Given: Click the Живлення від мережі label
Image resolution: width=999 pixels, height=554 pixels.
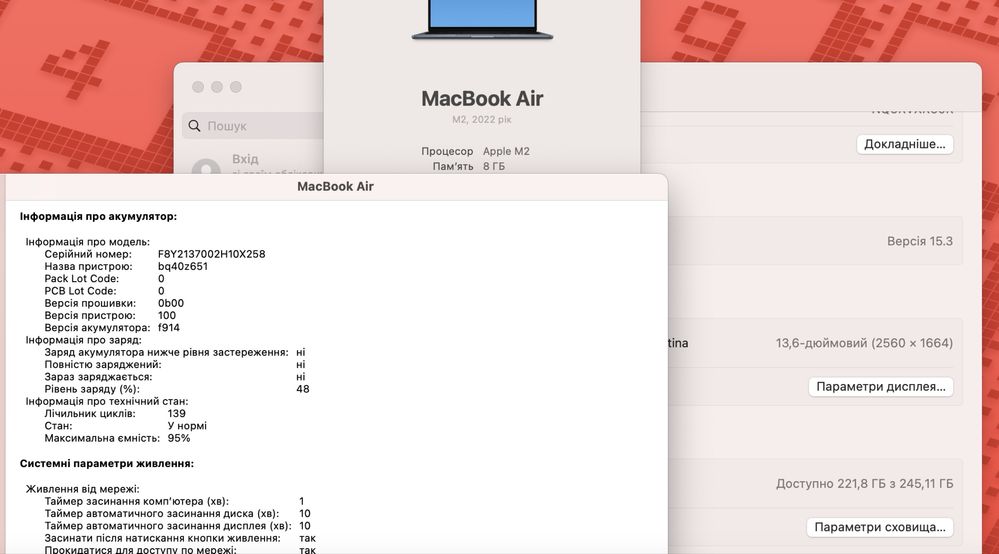Looking at the screenshot, I should [82, 489].
